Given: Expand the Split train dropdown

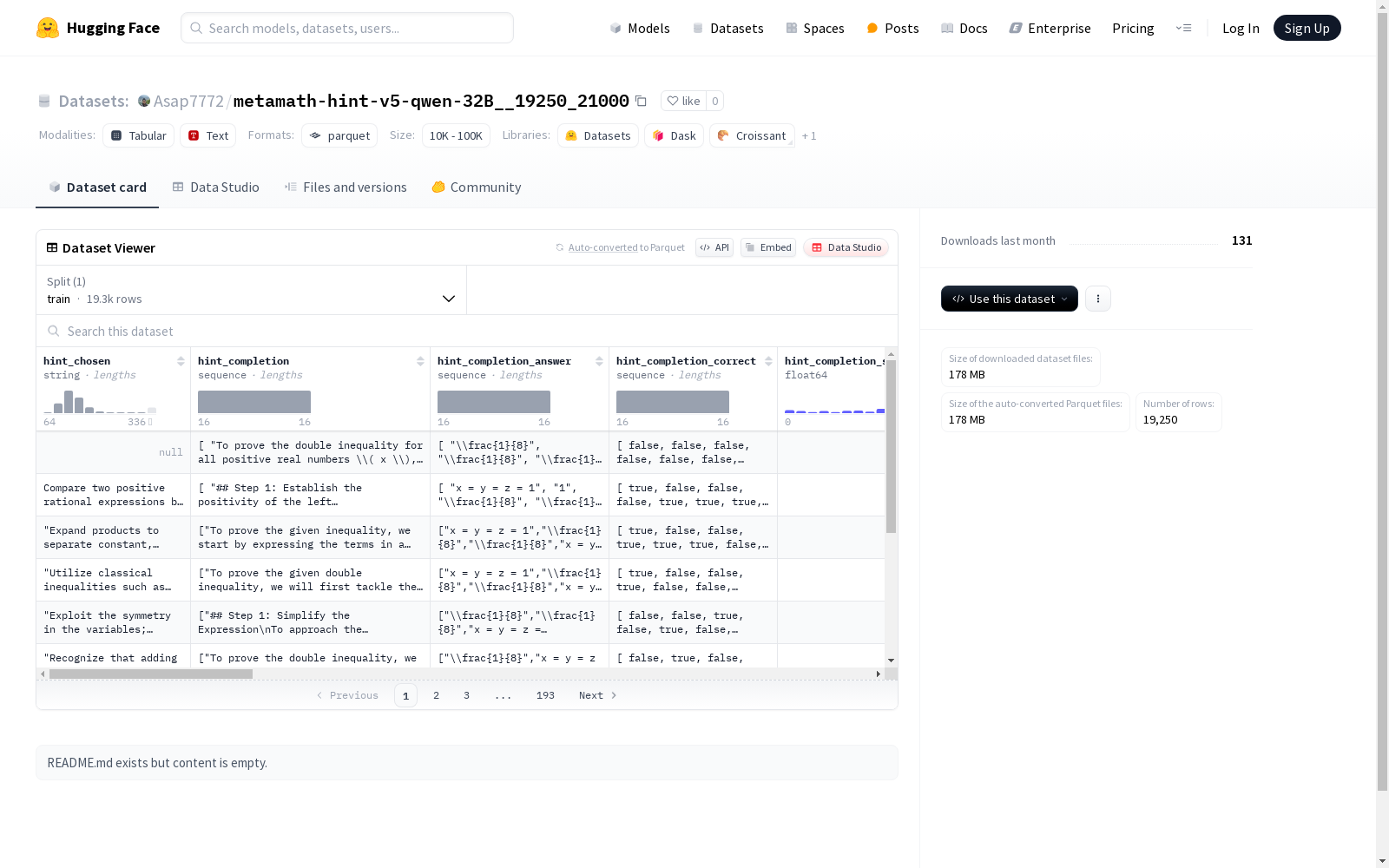Looking at the screenshot, I should 251,290.
